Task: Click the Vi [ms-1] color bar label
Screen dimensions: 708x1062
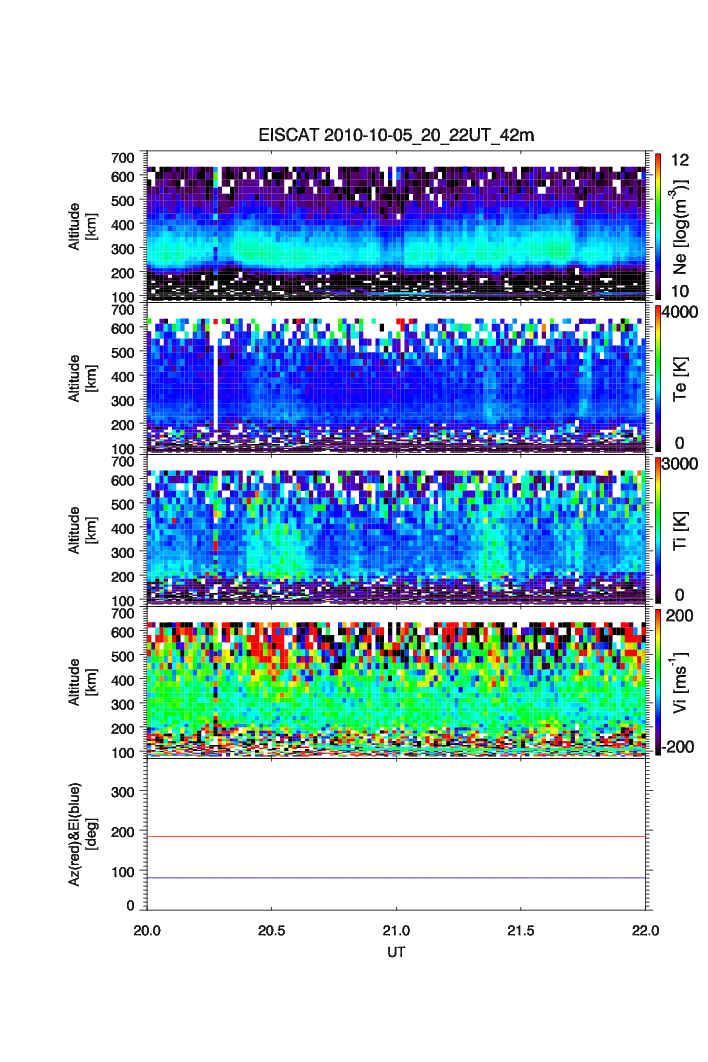Action: click(683, 681)
